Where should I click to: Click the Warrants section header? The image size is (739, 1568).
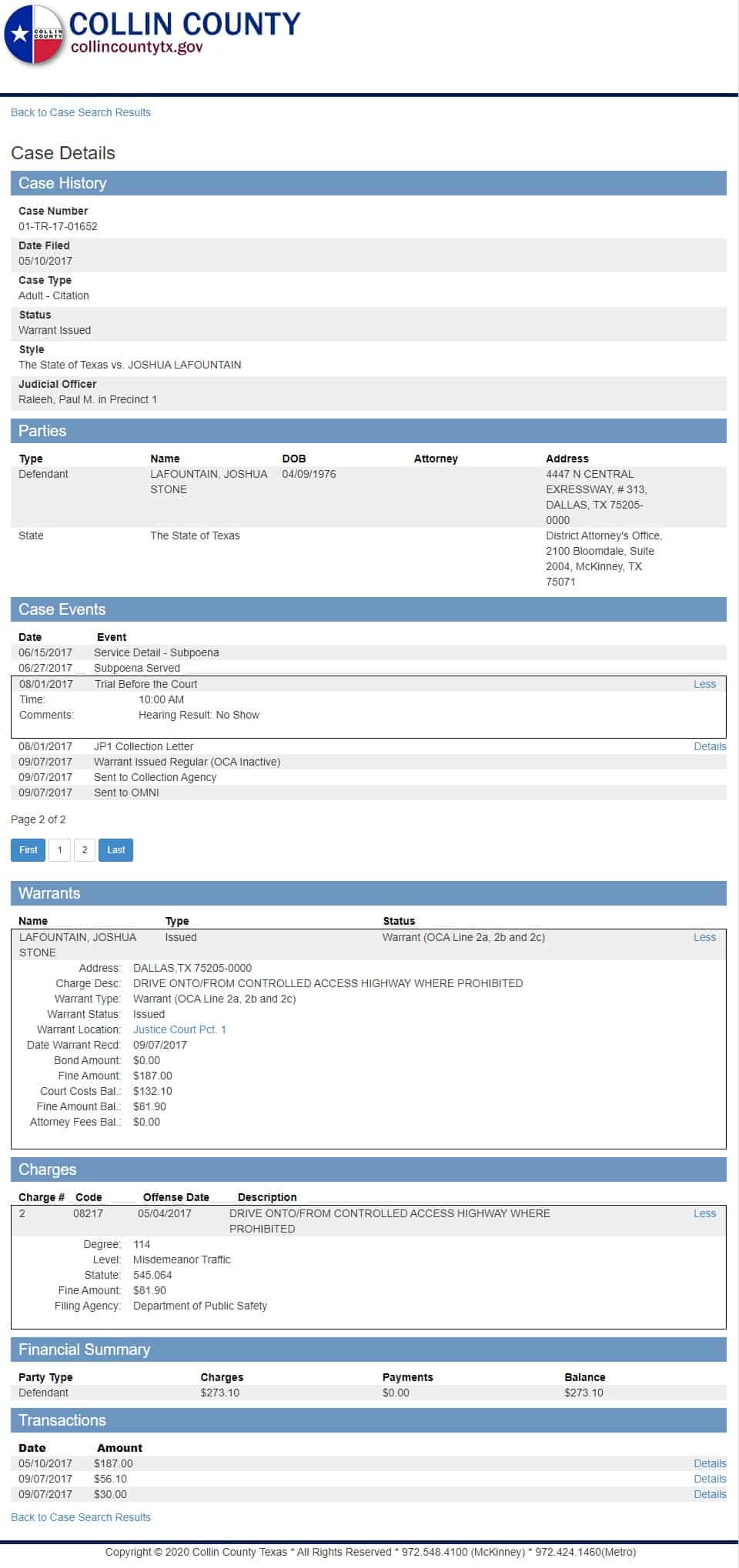[x=368, y=893]
